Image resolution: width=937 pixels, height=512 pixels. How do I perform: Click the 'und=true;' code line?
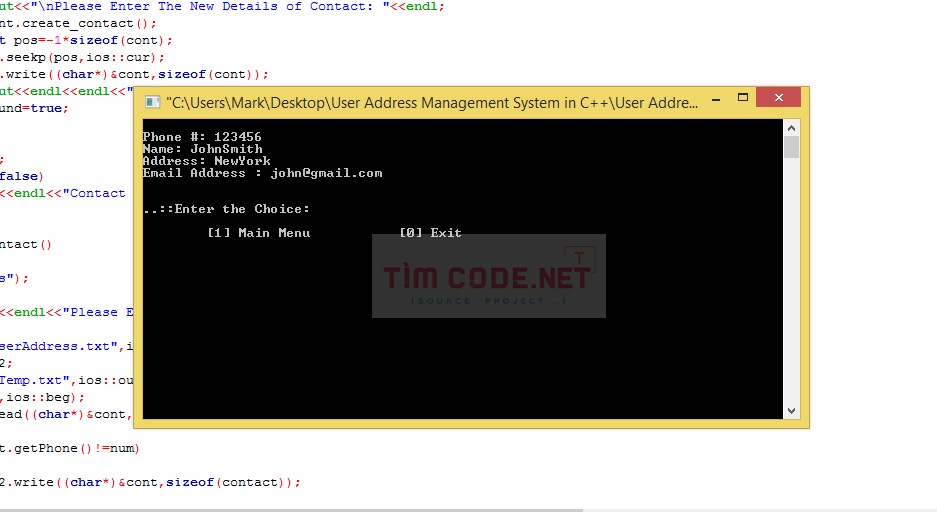point(34,108)
